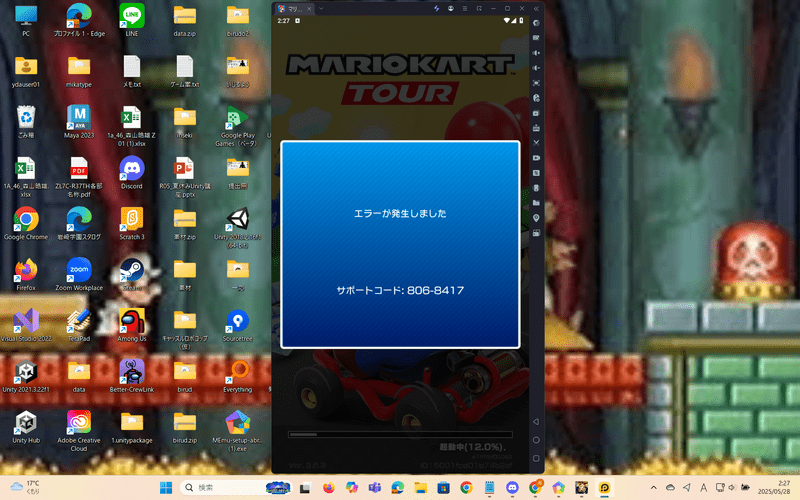800x500 pixels.
Task: Click the scissors icon in emulator sidebar
Action: tap(536, 143)
